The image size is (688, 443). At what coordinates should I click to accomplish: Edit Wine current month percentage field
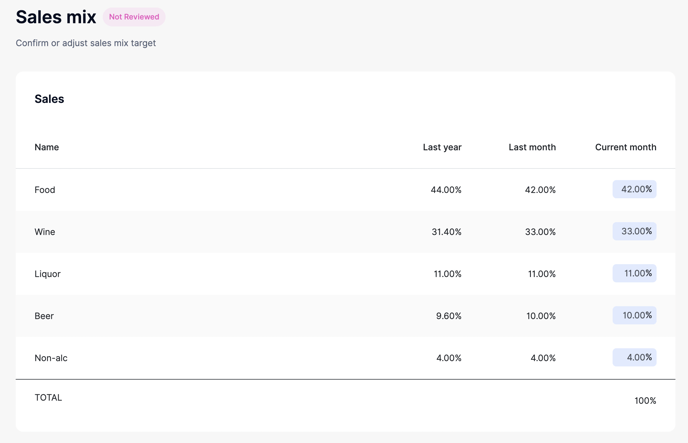pyautogui.click(x=635, y=231)
